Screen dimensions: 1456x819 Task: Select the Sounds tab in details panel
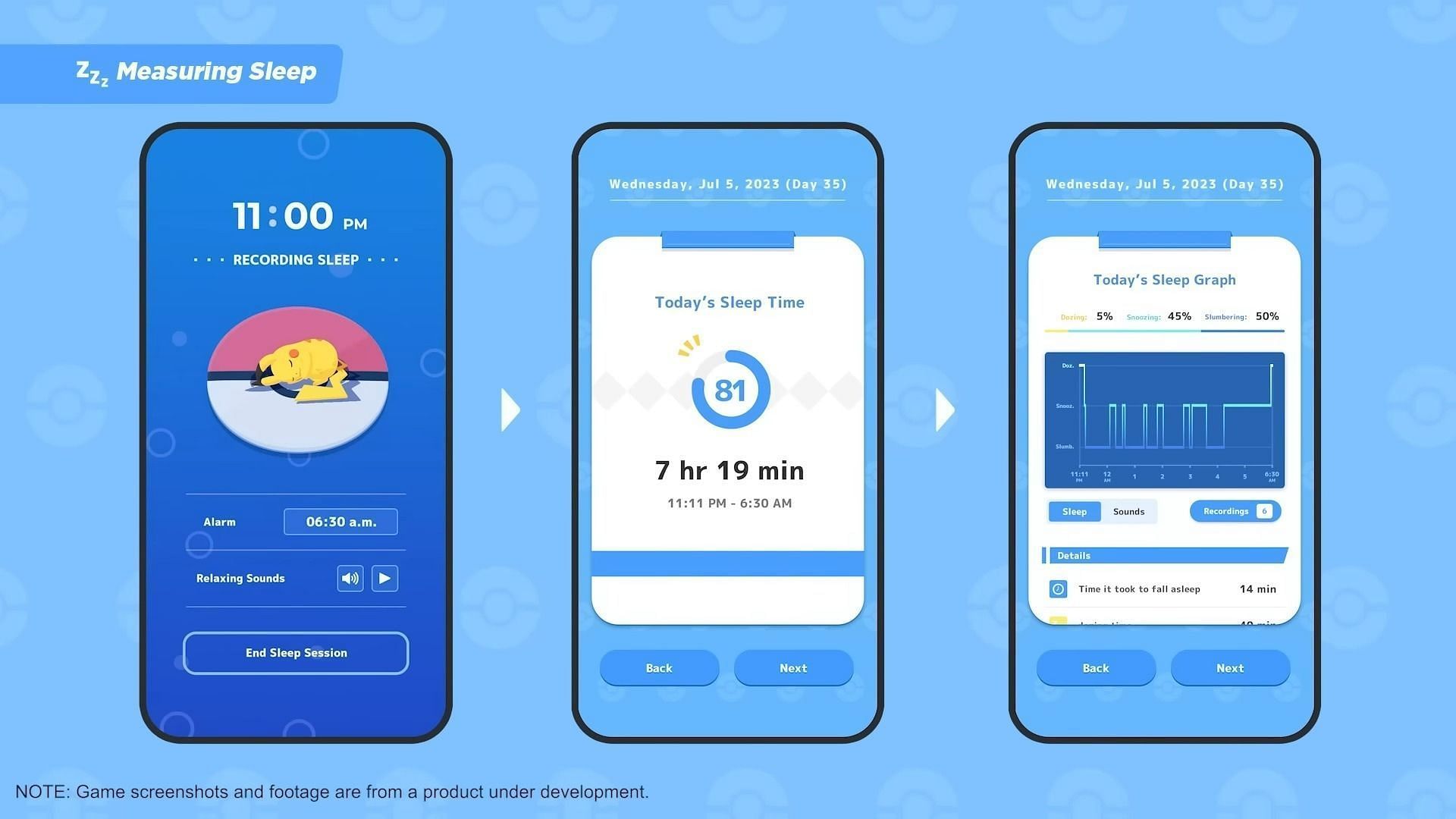1127,511
